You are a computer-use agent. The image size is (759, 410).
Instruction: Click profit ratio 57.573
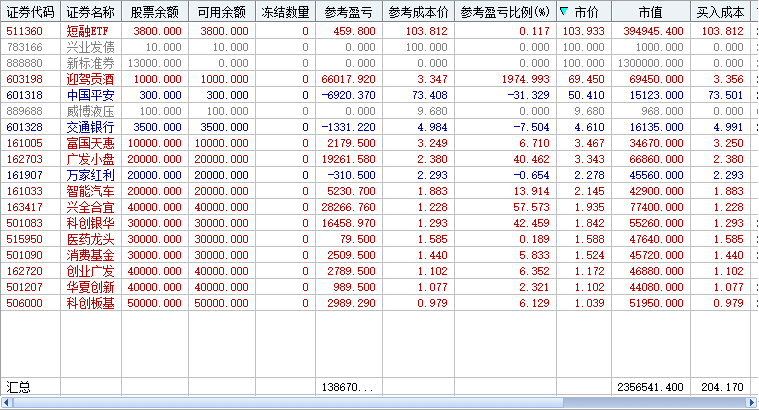531,207
